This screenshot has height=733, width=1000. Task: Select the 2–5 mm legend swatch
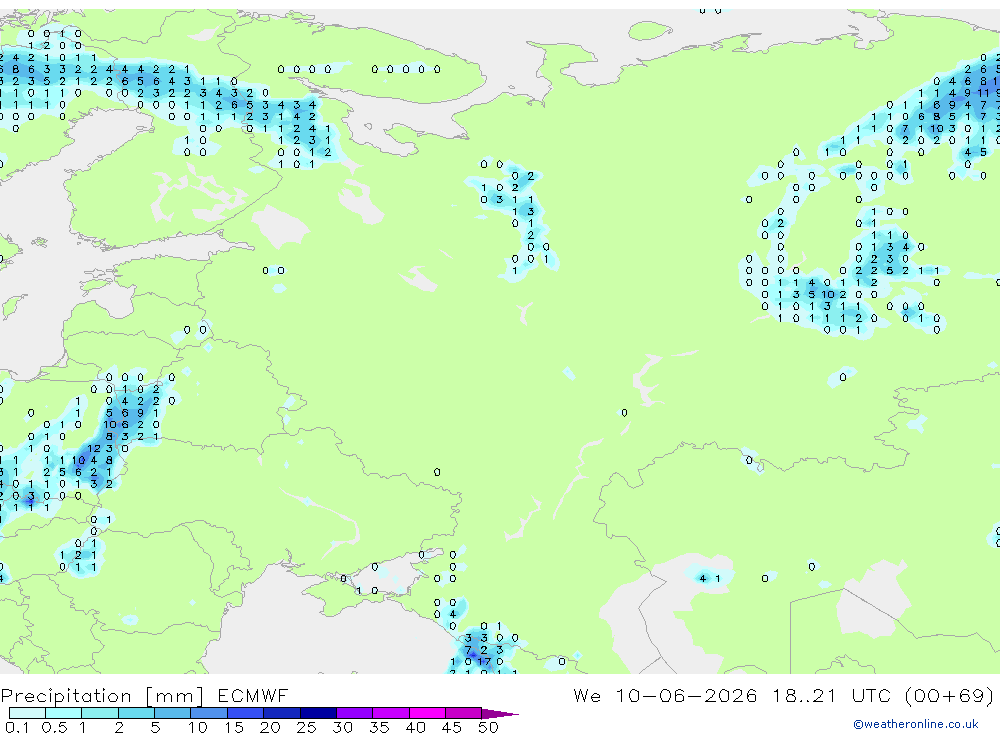pos(136,713)
